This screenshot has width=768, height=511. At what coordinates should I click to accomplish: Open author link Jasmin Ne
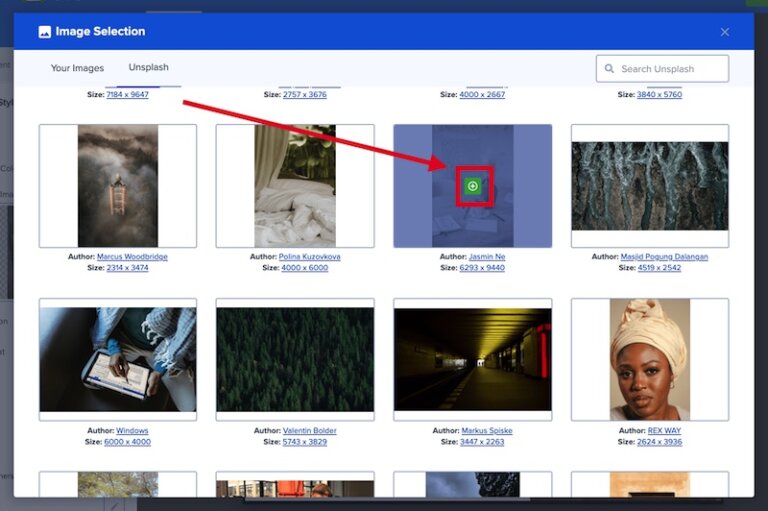(487, 257)
